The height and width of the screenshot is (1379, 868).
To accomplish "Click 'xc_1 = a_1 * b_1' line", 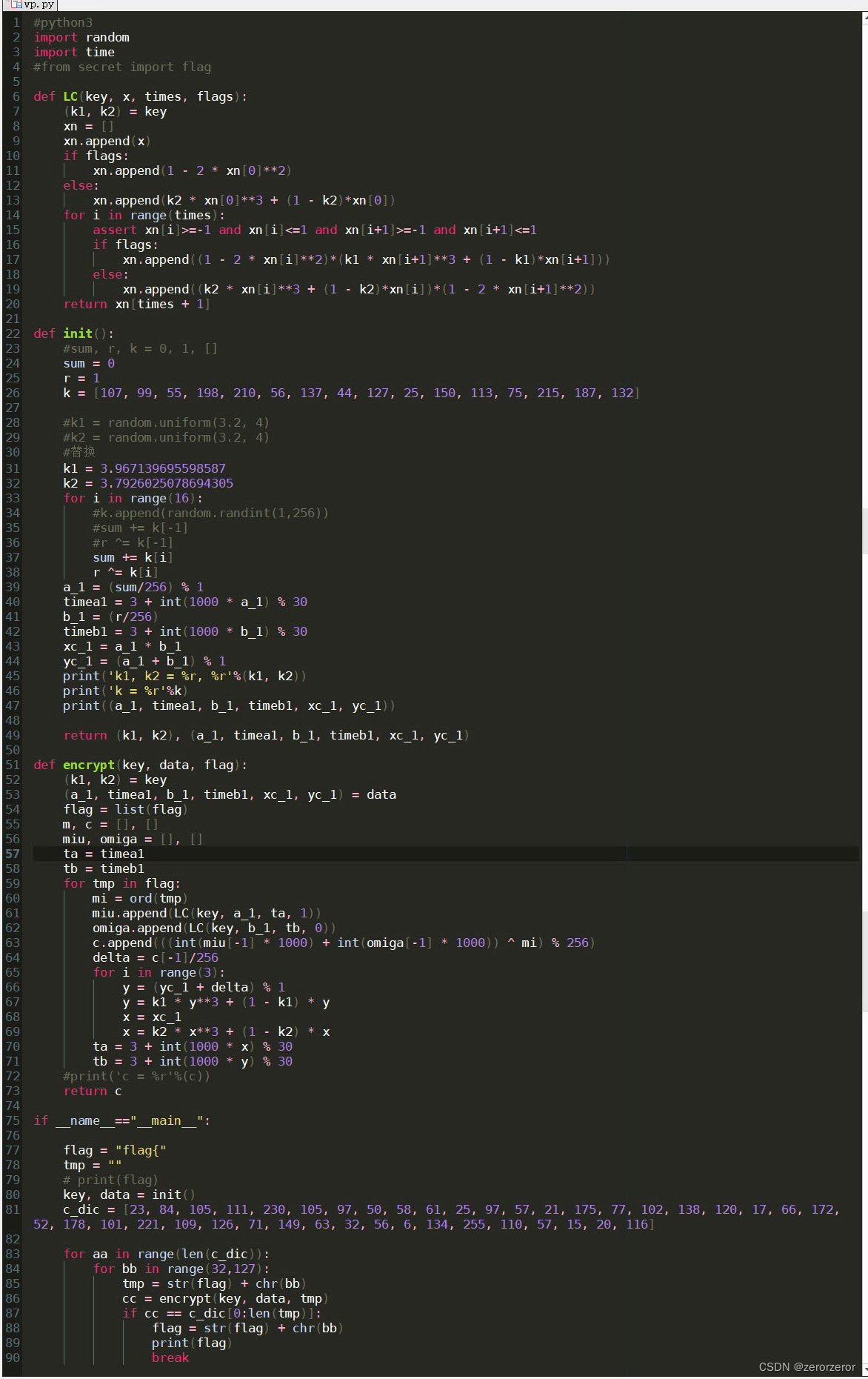I will point(122,646).
